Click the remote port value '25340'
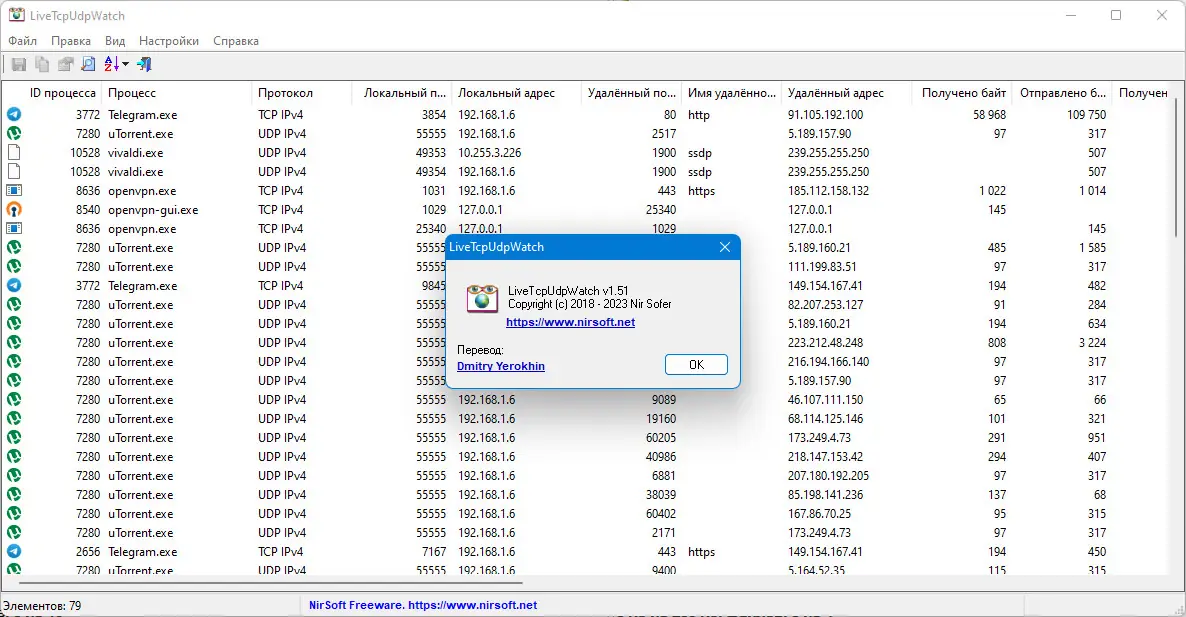The width and height of the screenshot is (1186, 617). pos(661,209)
